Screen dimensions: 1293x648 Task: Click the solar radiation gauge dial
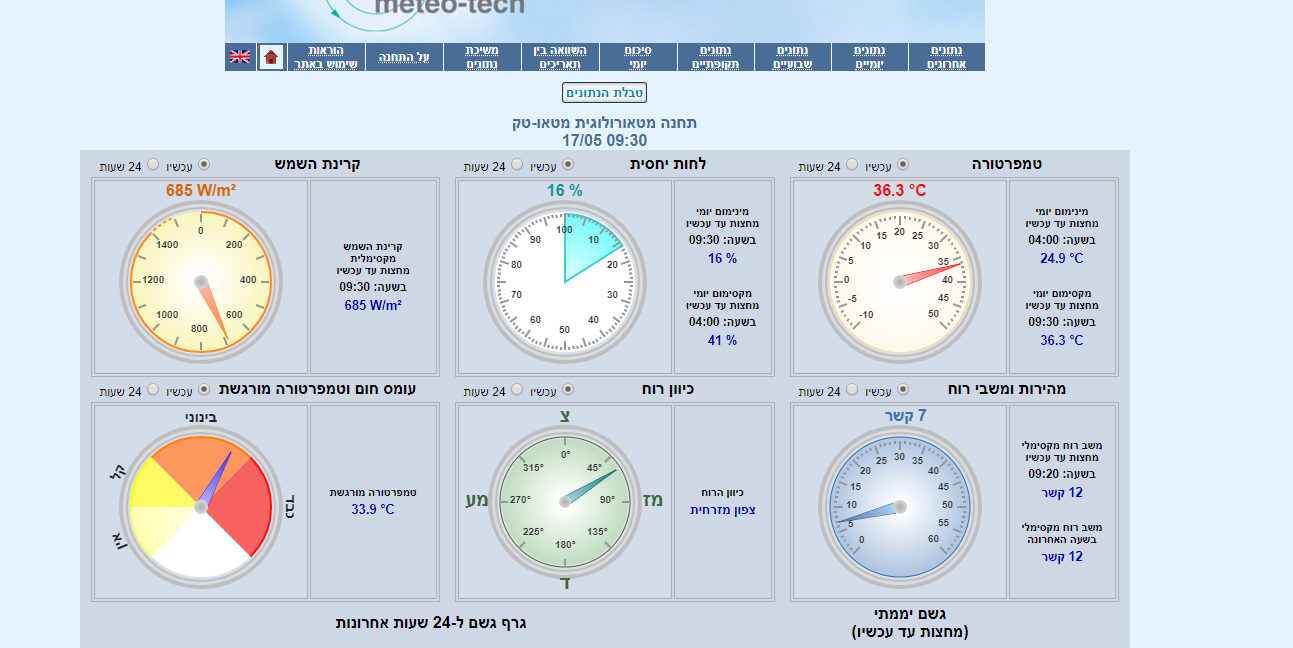coord(200,282)
